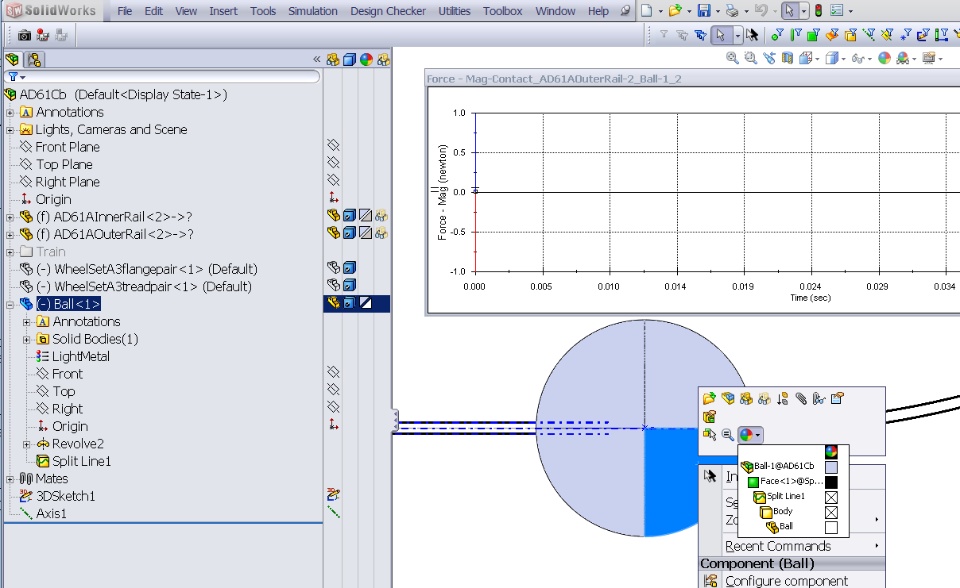Image resolution: width=960 pixels, height=588 pixels.
Task: Toggle hide/show for AD61AOuterRail<2>
Action: (x=333, y=233)
